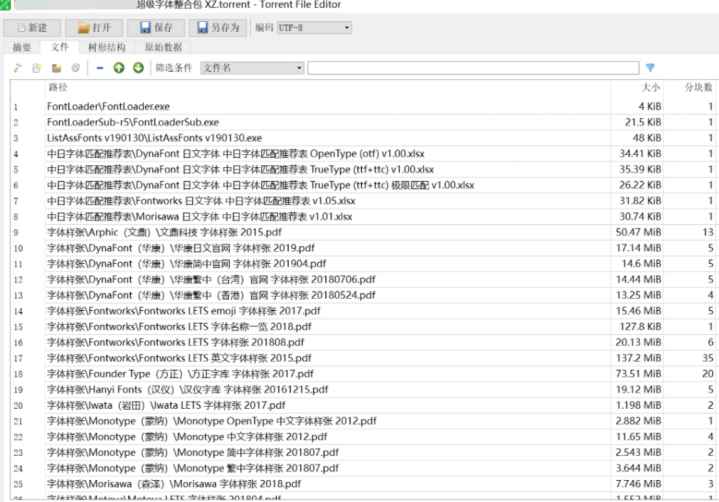Click the add folder icon in toolbar
The width and height of the screenshot is (719, 502).
pos(57,68)
